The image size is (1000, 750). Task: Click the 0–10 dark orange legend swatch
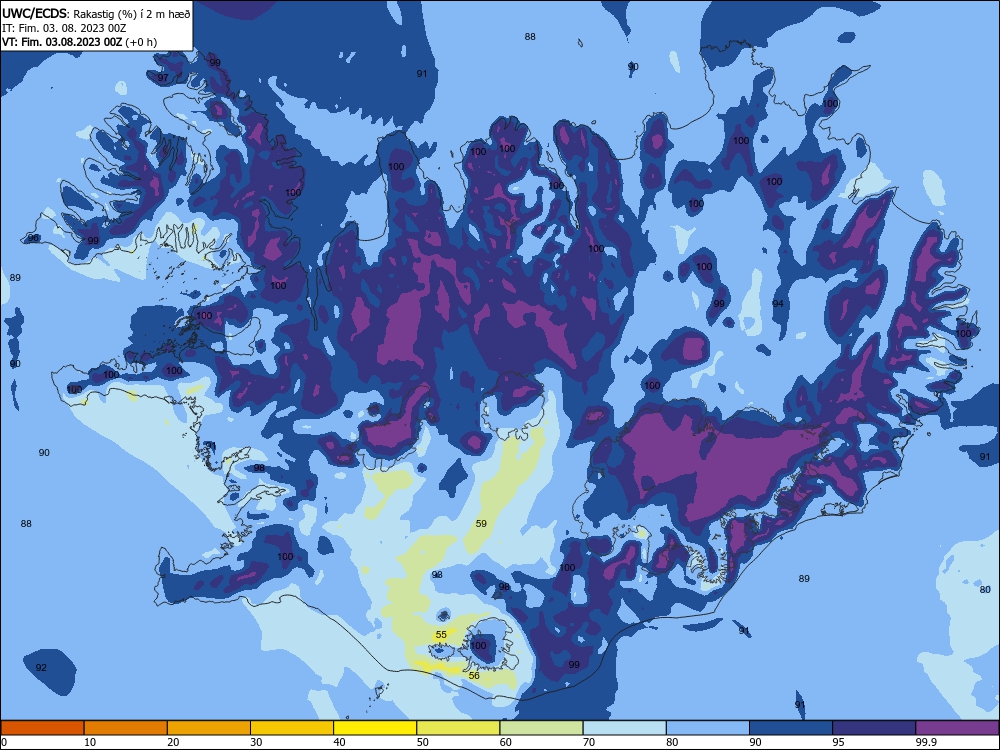[42, 728]
